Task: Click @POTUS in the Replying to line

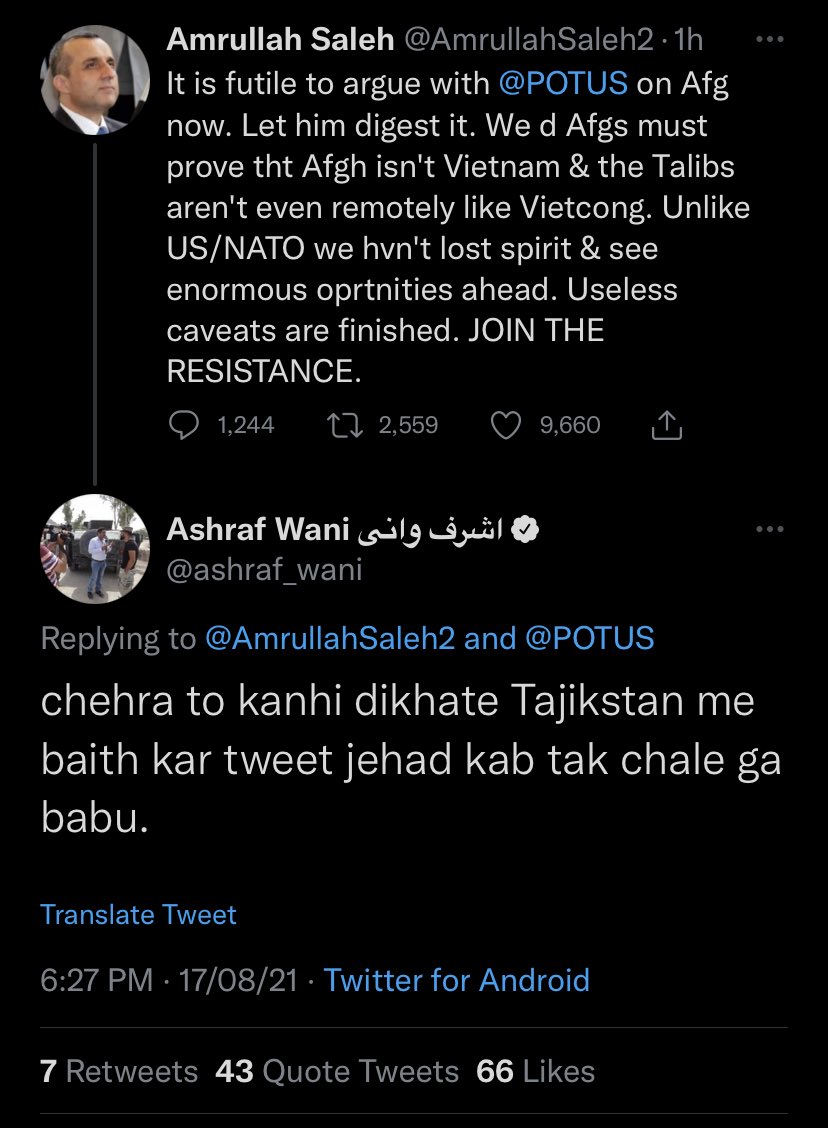Action: pyautogui.click(x=589, y=638)
